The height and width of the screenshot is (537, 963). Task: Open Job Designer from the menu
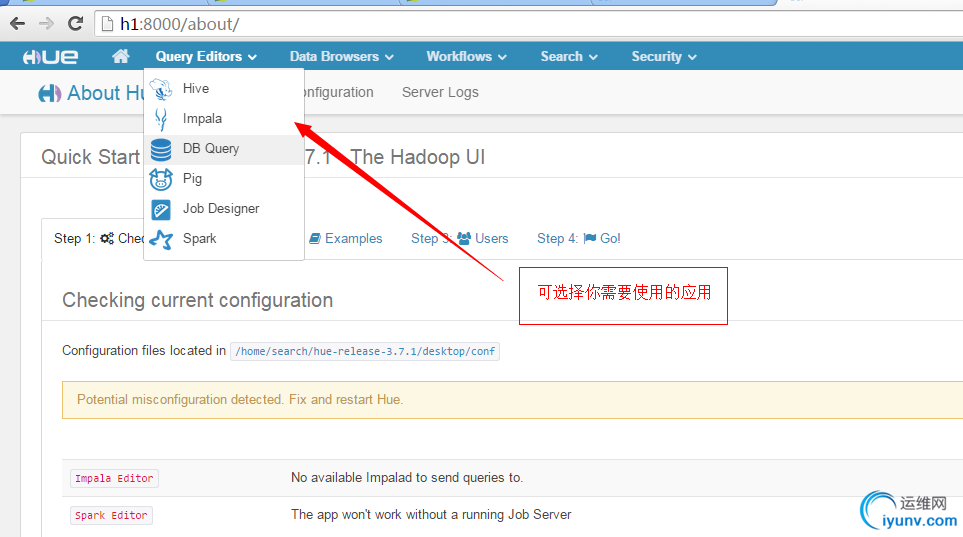click(224, 209)
